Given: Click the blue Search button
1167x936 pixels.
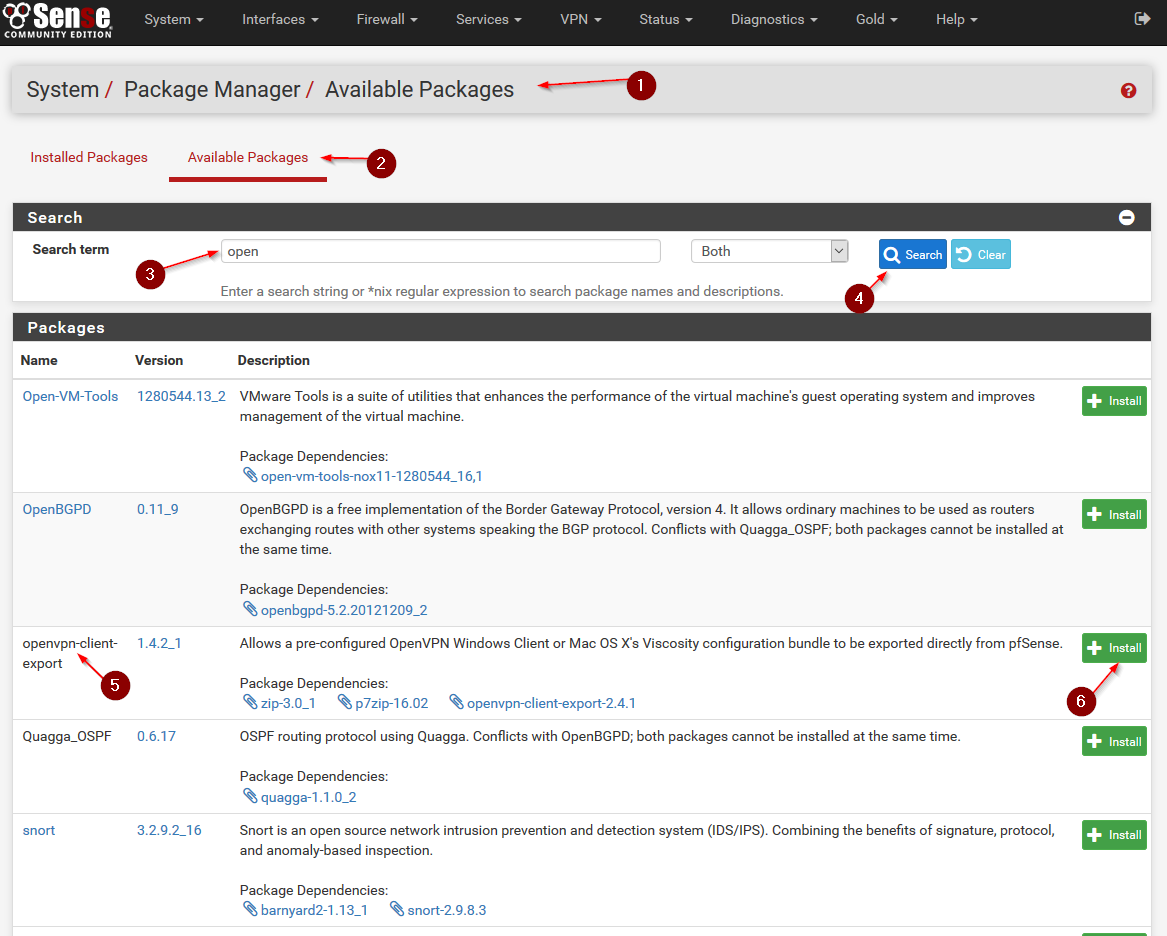Looking at the screenshot, I should pos(912,254).
